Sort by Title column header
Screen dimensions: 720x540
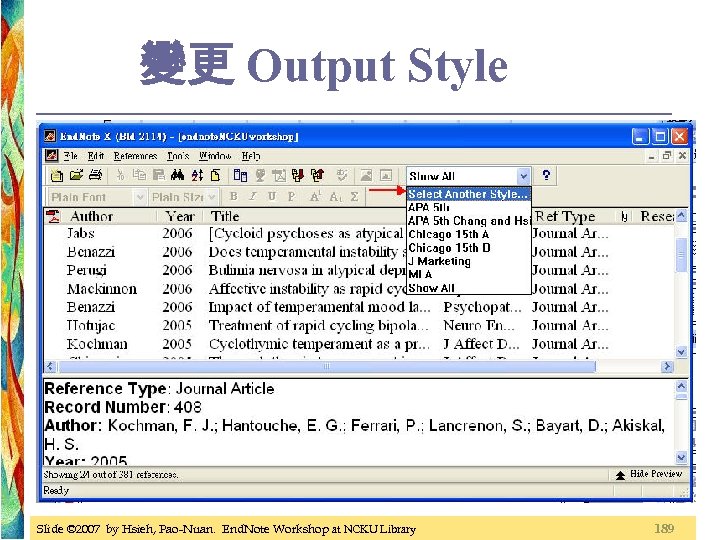point(225,216)
